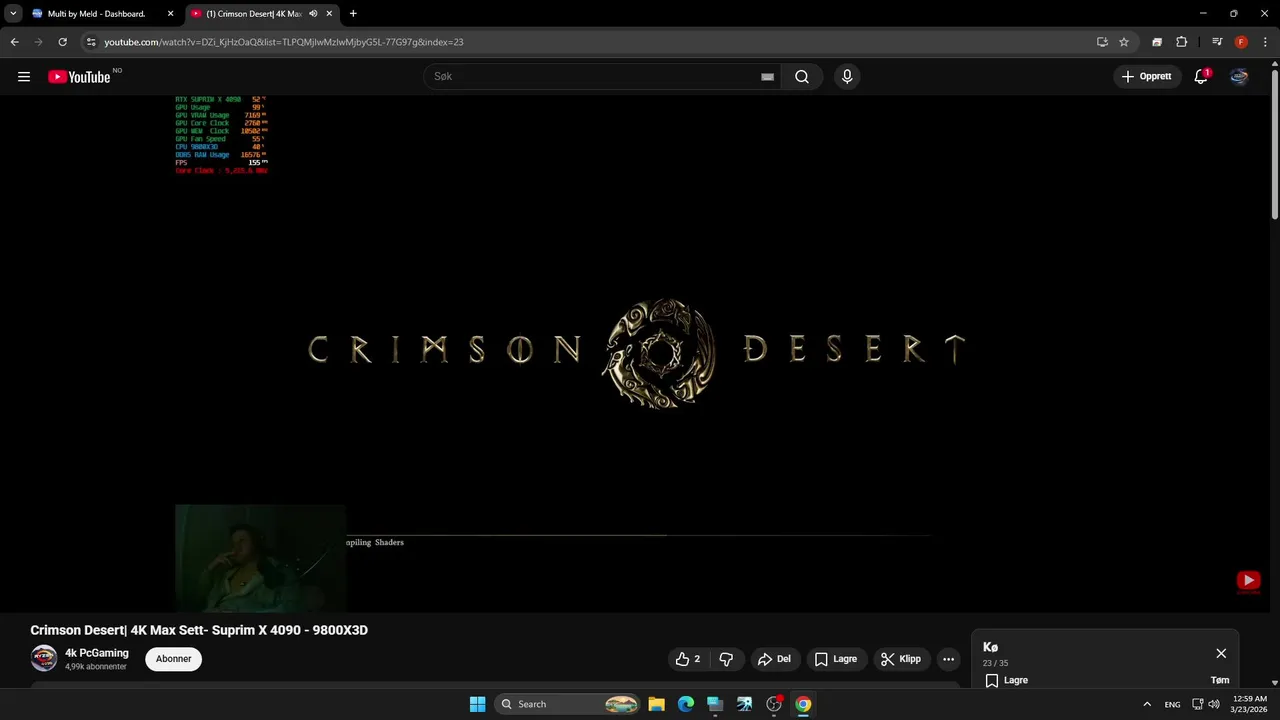Open the tab groups extension icon
The width and height of the screenshot is (1280, 720).
pyautogui.click(x=1157, y=42)
